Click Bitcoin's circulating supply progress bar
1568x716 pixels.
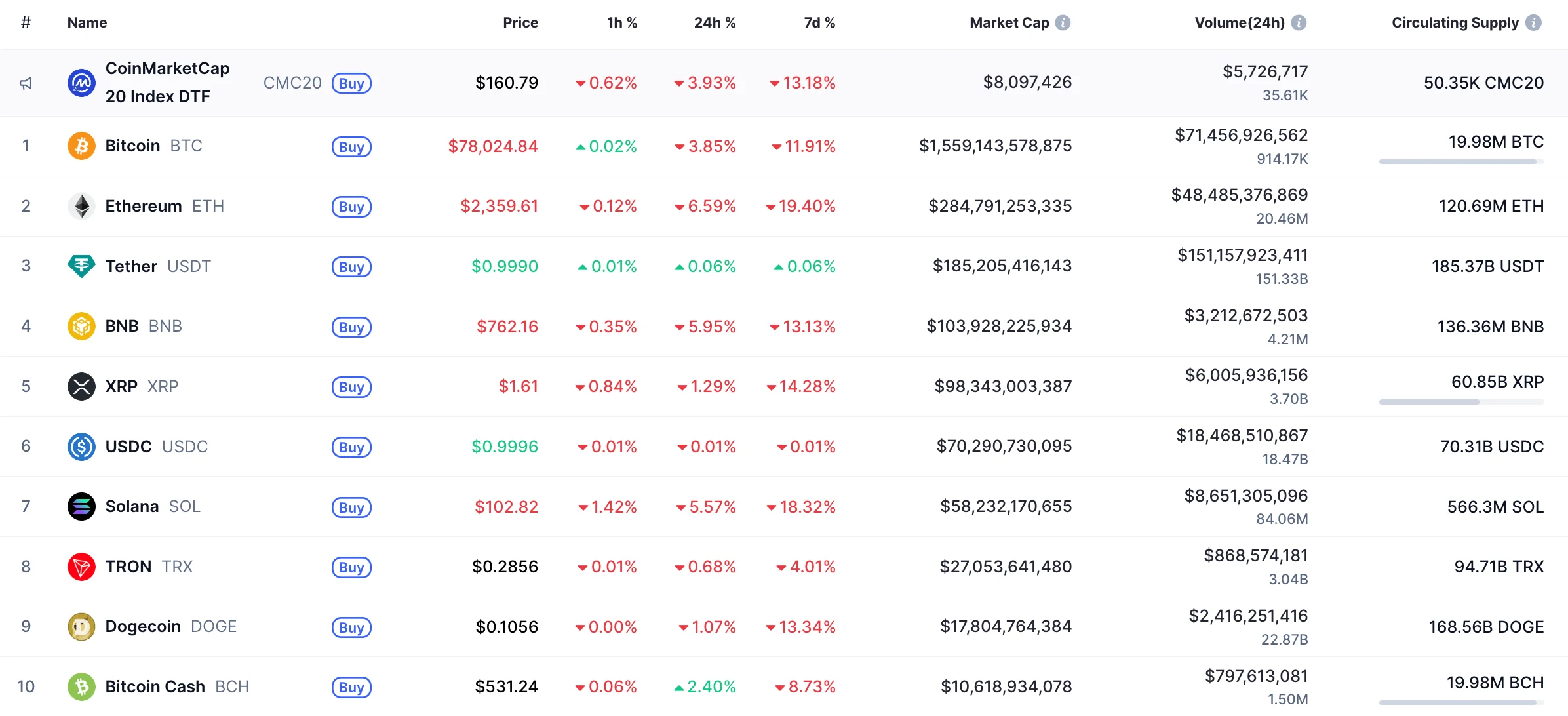click(x=1460, y=161)
